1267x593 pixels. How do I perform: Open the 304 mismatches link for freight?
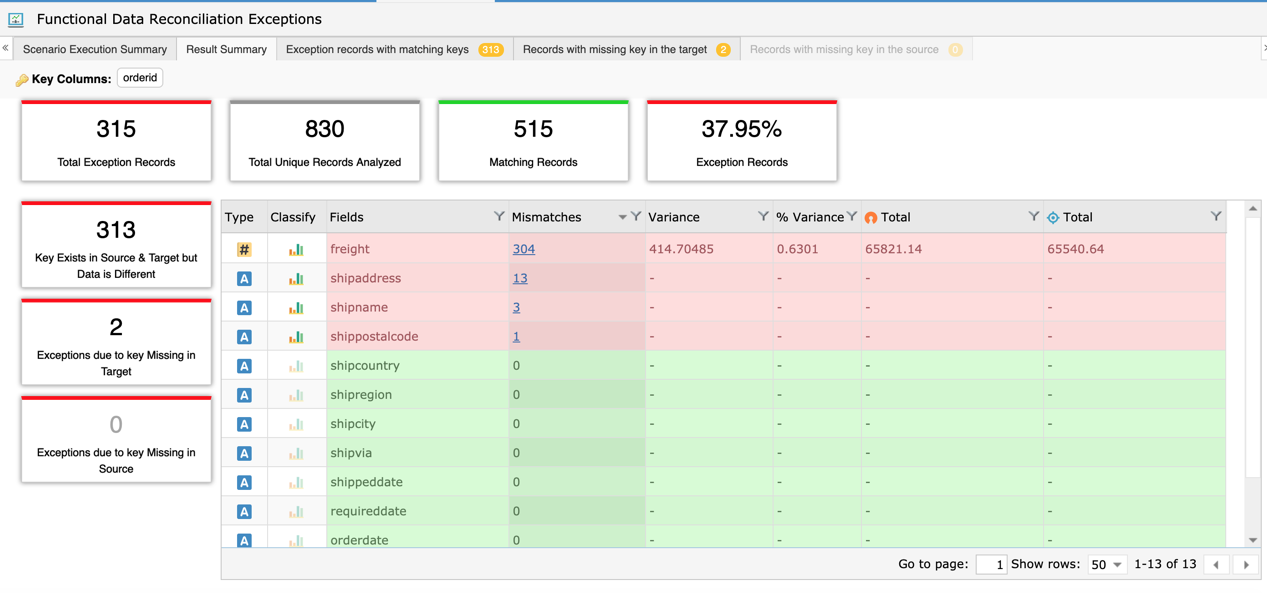pos(520,248)
